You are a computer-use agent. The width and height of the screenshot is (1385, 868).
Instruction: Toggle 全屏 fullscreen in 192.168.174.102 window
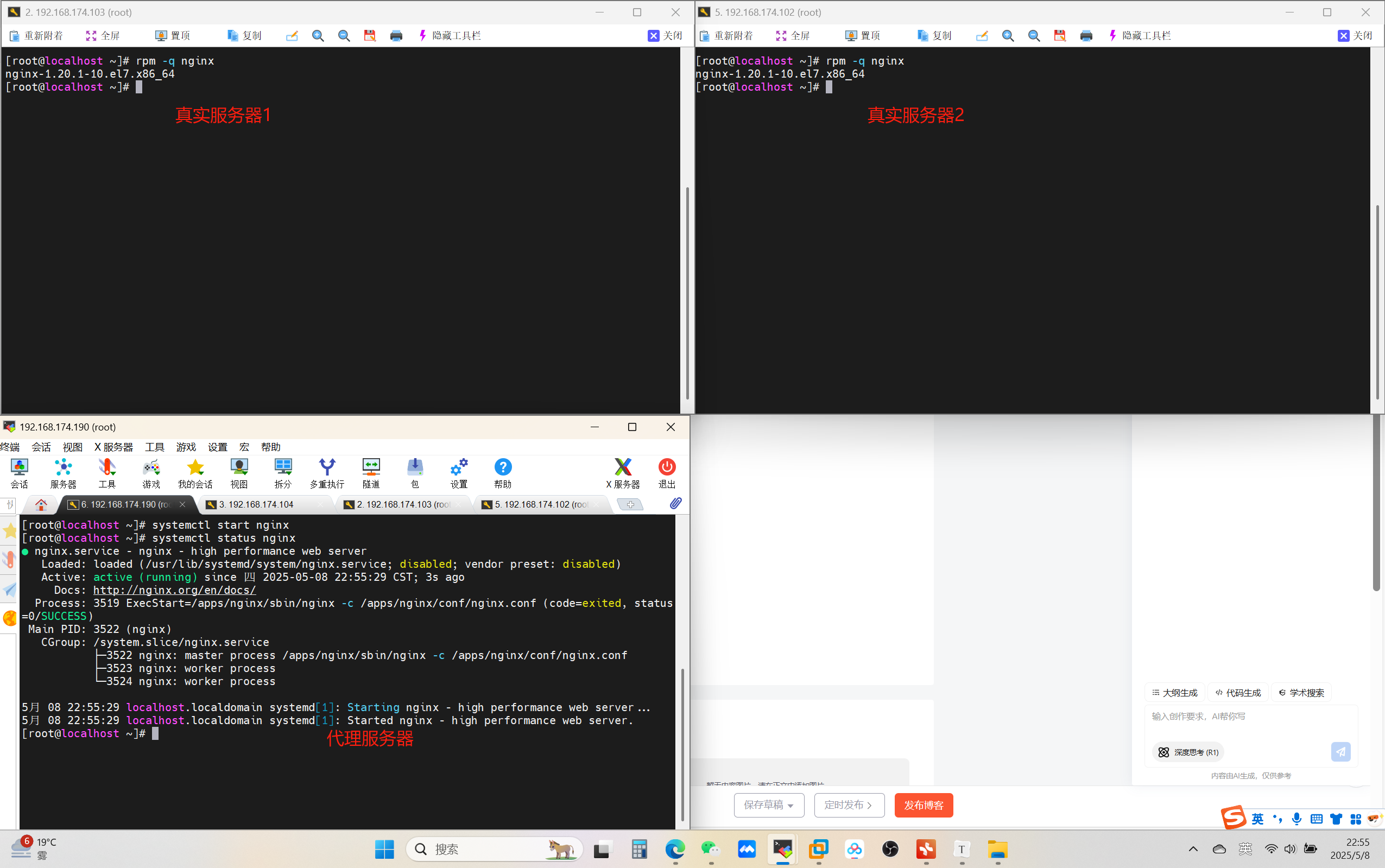(793, 36)
